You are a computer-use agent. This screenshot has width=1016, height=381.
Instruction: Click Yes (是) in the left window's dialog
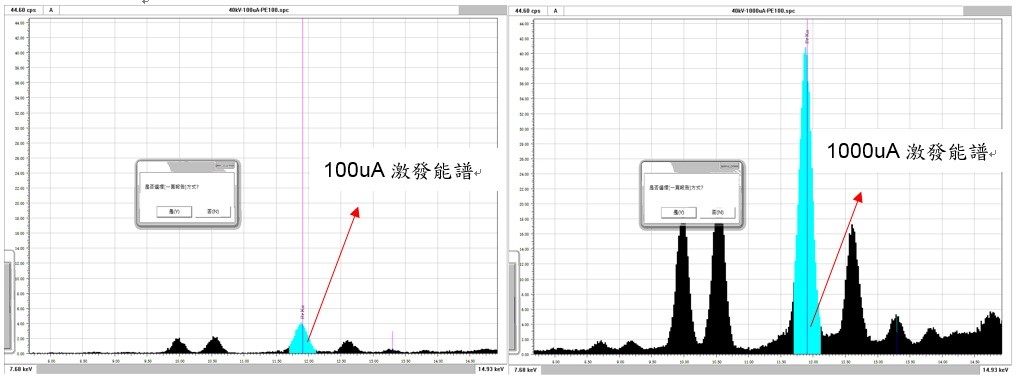click(x=175, y=212)
